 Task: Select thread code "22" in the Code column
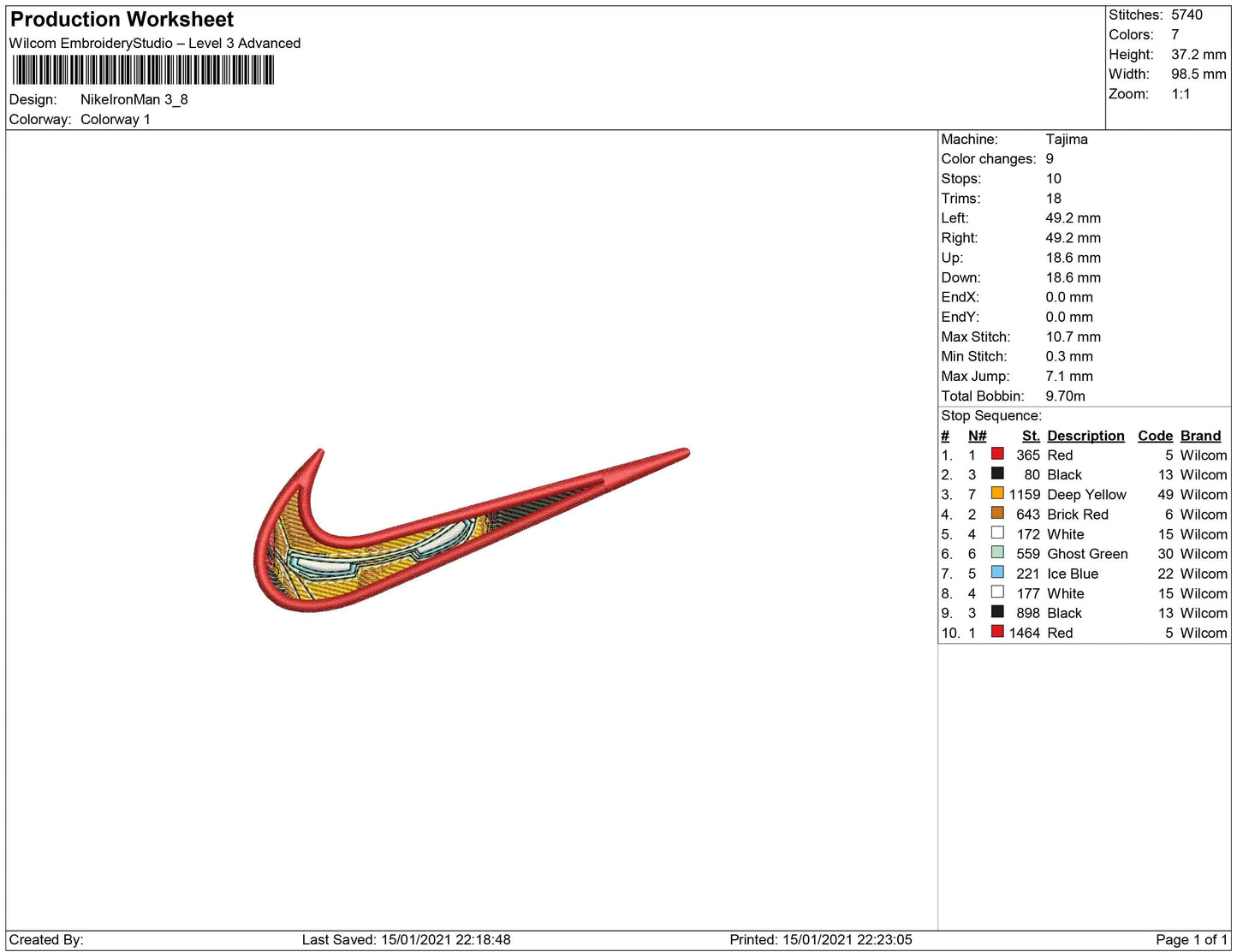point(1165,574)
